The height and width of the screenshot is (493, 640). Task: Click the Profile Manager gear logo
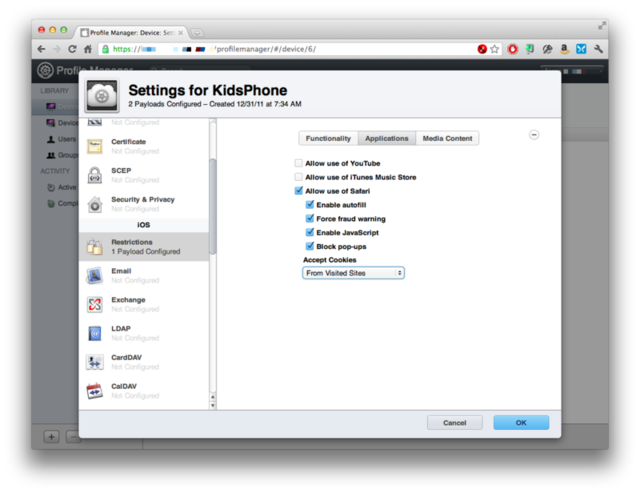tap(45, 70)
